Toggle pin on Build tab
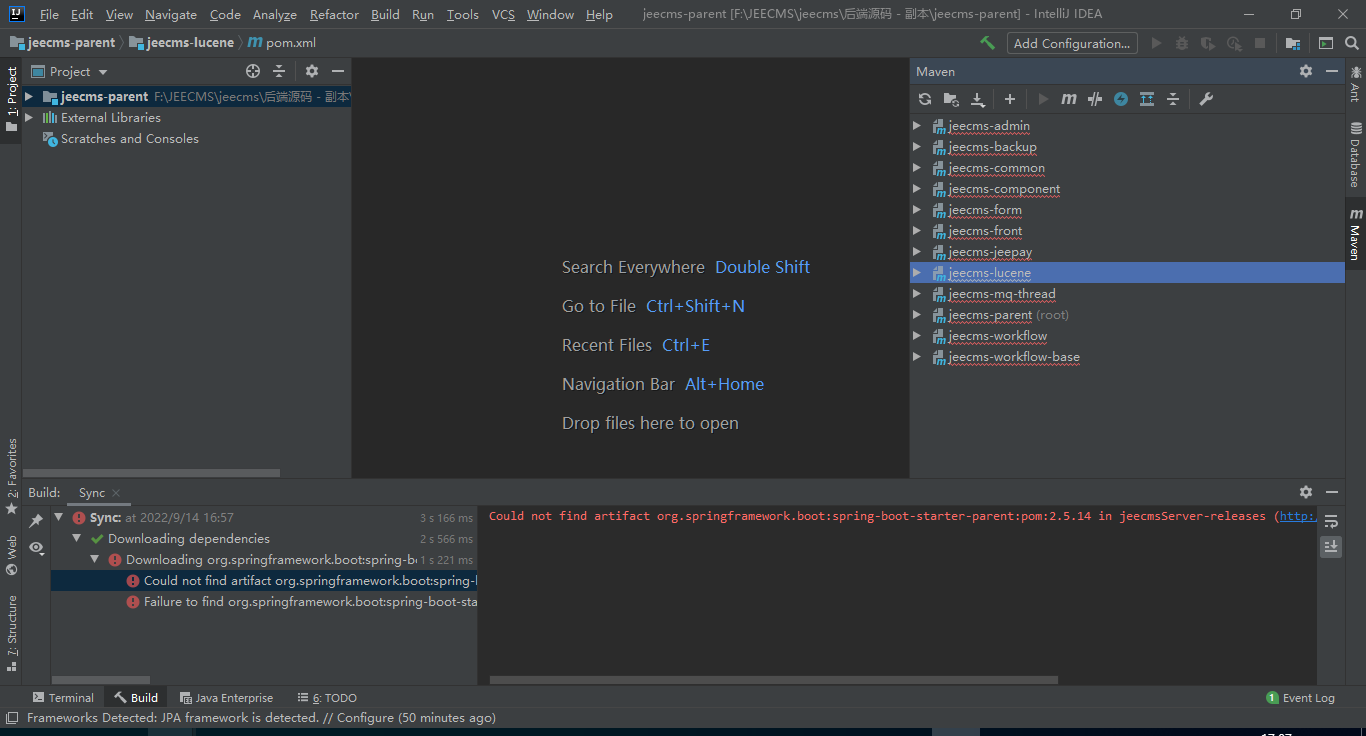Image resolution: width=1366 pixels, height=736 pixels. tap(36, 521)
